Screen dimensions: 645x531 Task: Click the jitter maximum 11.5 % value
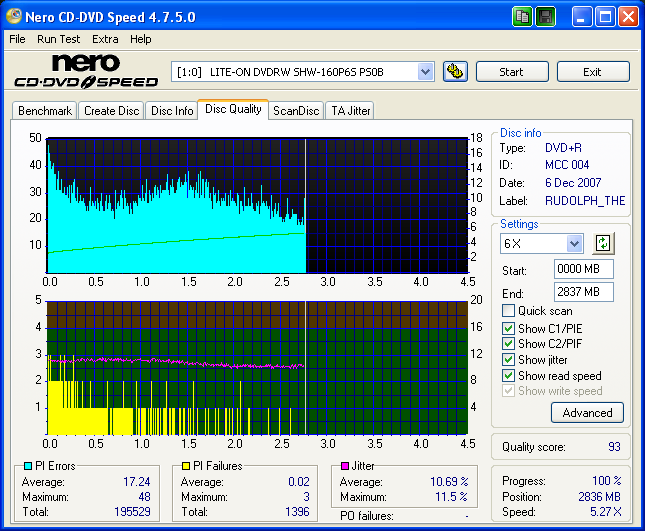pos(451,497)
